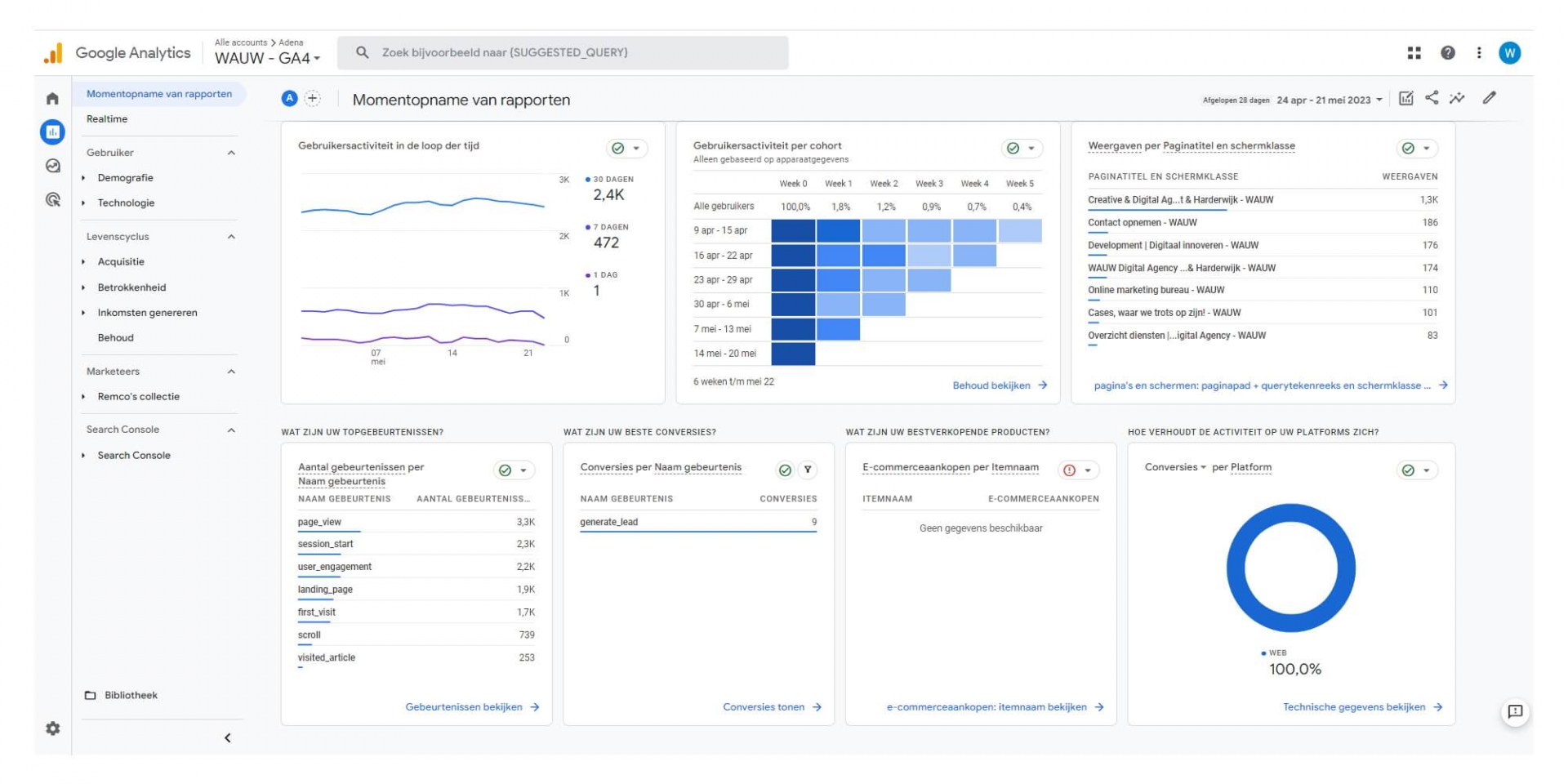
Task: Open warning dropdown on E-commerceaankopen card
Action: [1079, 470]
